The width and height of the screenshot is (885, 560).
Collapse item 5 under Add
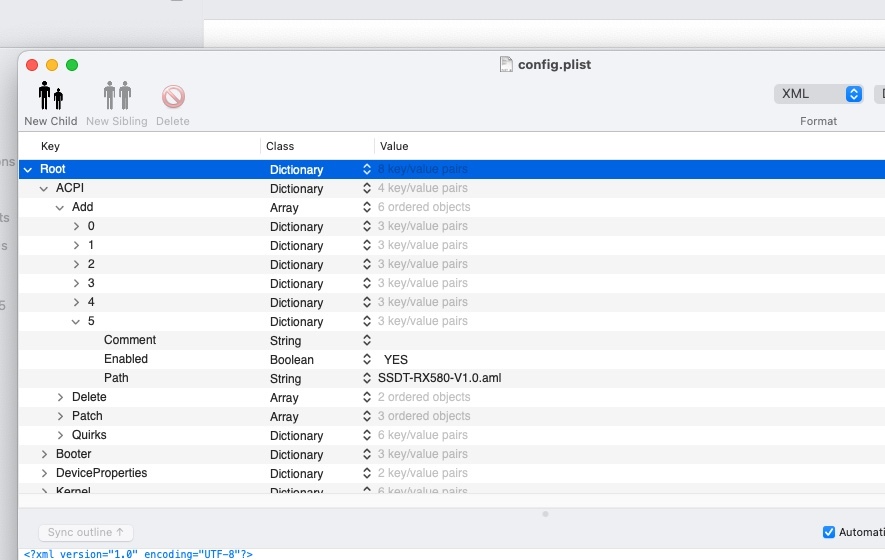[x=76, y=322]
